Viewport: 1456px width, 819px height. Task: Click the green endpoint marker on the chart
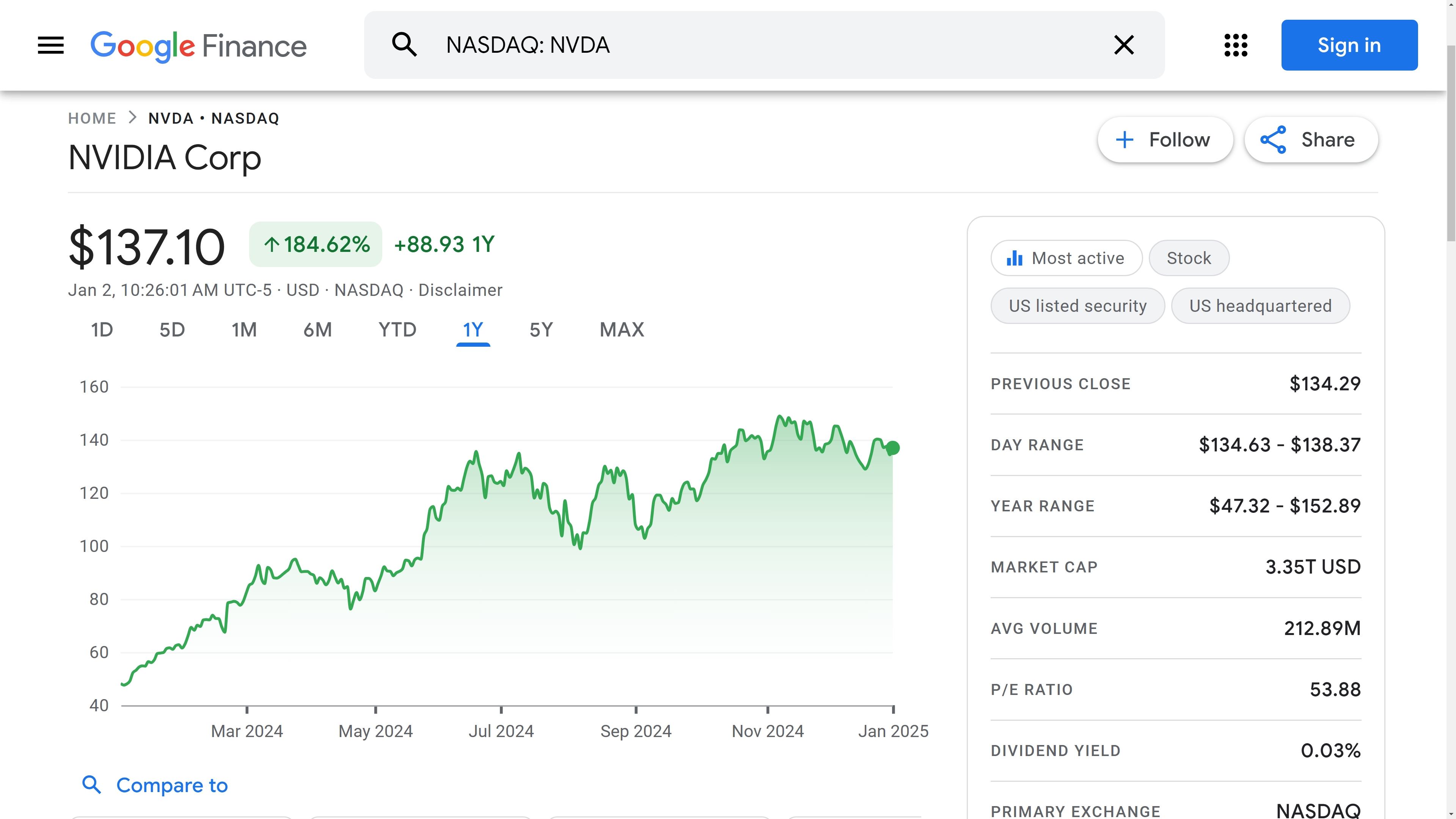893,448
